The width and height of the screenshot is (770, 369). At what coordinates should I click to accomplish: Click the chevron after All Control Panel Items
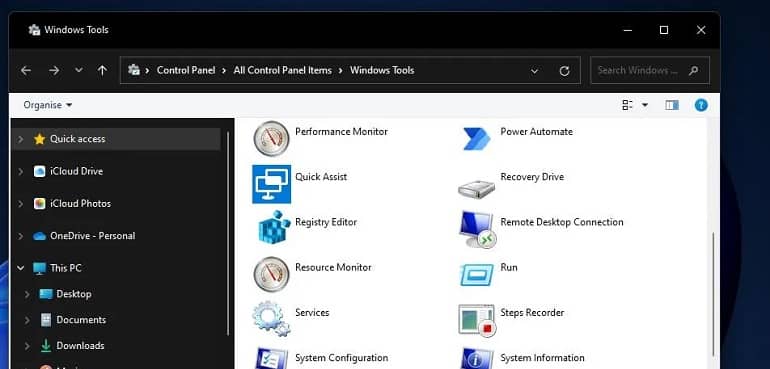(340, 71)
